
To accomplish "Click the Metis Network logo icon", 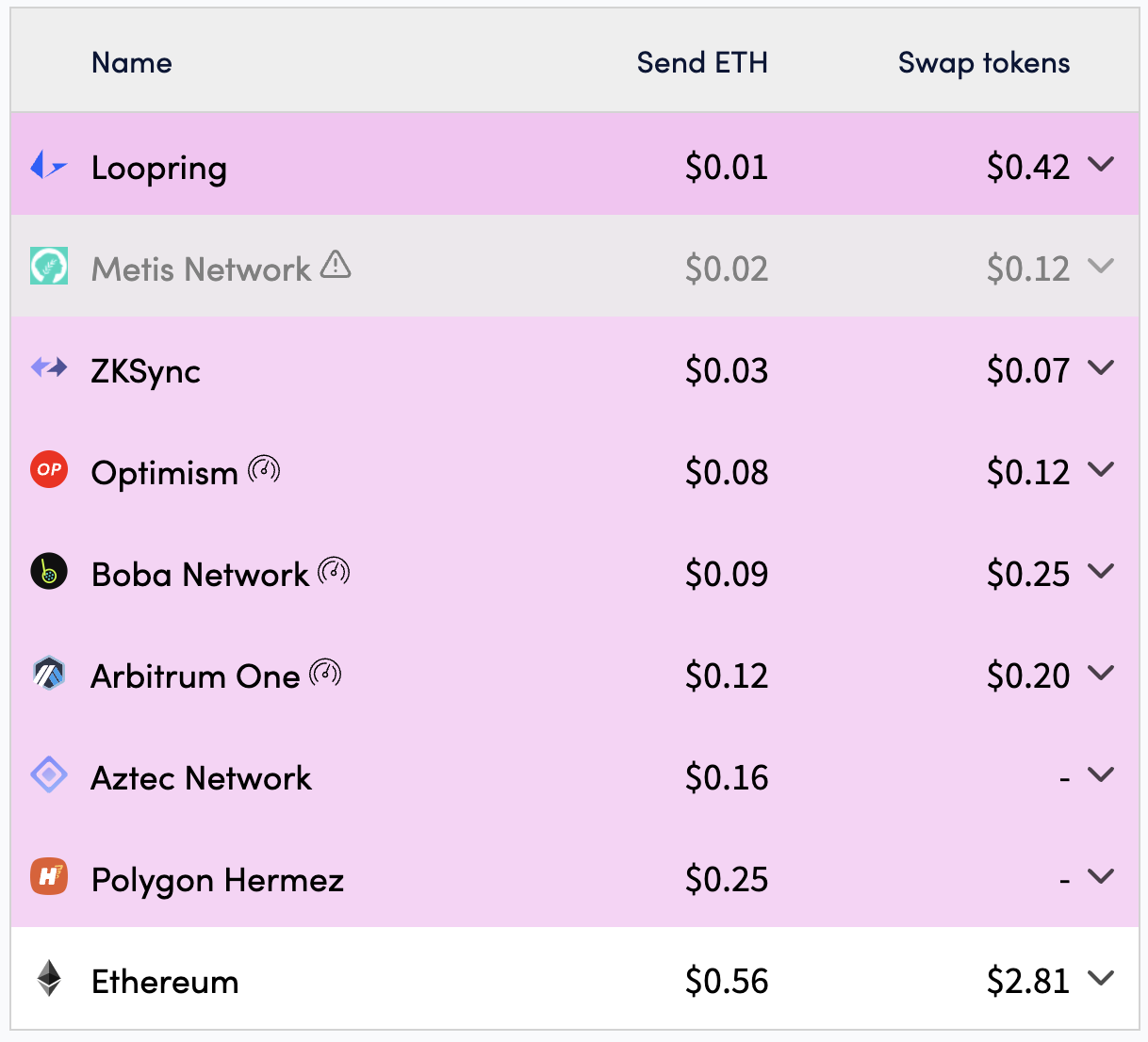I will pos(48,267).
